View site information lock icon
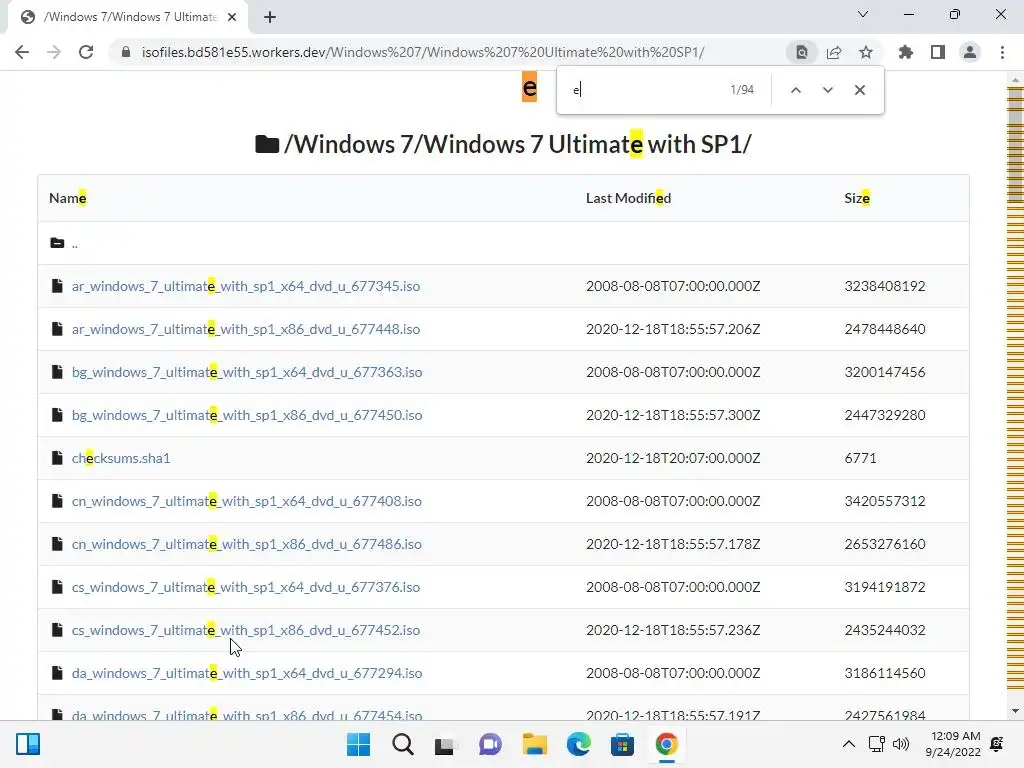The height and width of the screenshot is (768, 1024). pyautogui.click(x=126, y=52)
